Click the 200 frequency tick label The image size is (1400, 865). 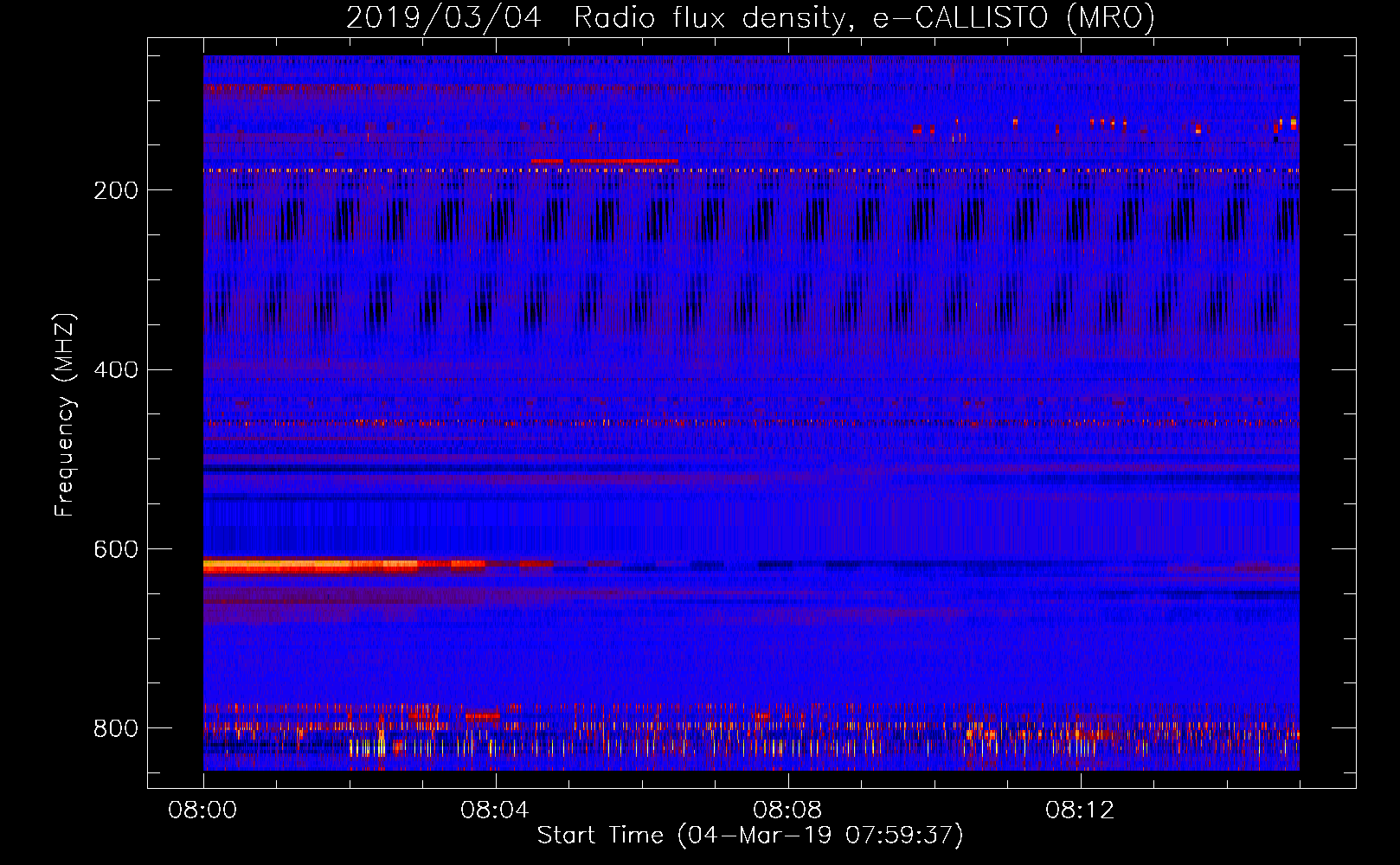tap(116, 190)
